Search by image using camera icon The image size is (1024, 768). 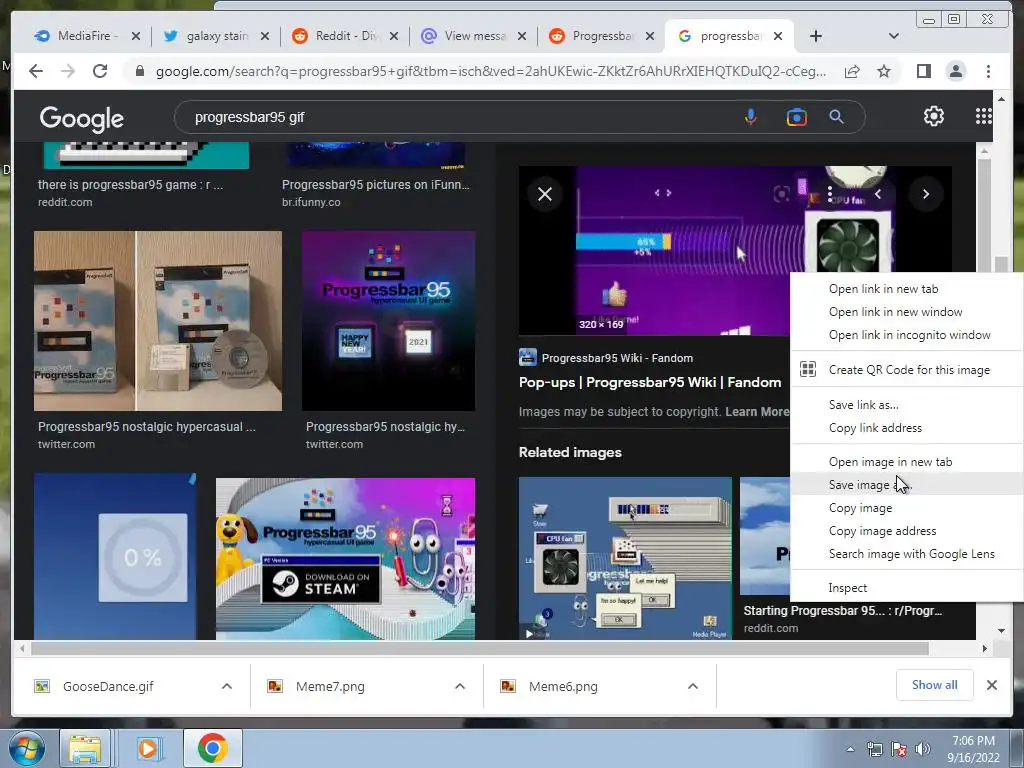coord(796,118)
